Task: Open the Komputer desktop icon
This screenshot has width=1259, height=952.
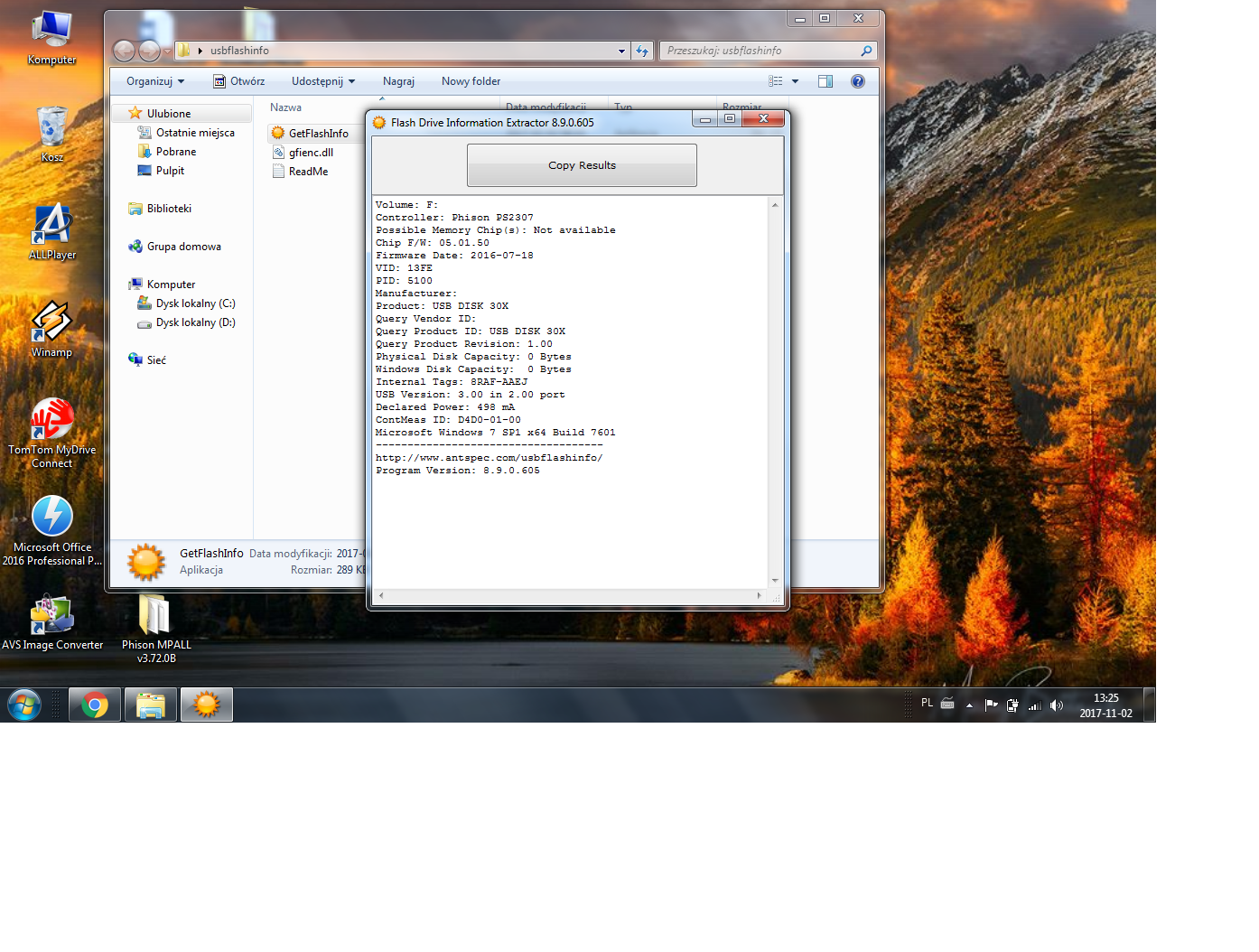Action: (51, 38)
